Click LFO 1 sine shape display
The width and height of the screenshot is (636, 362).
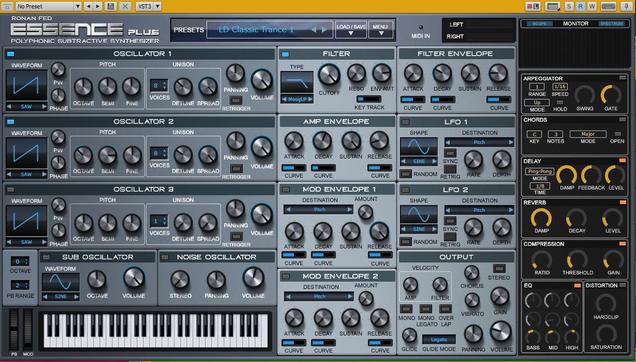click(419, 147)
